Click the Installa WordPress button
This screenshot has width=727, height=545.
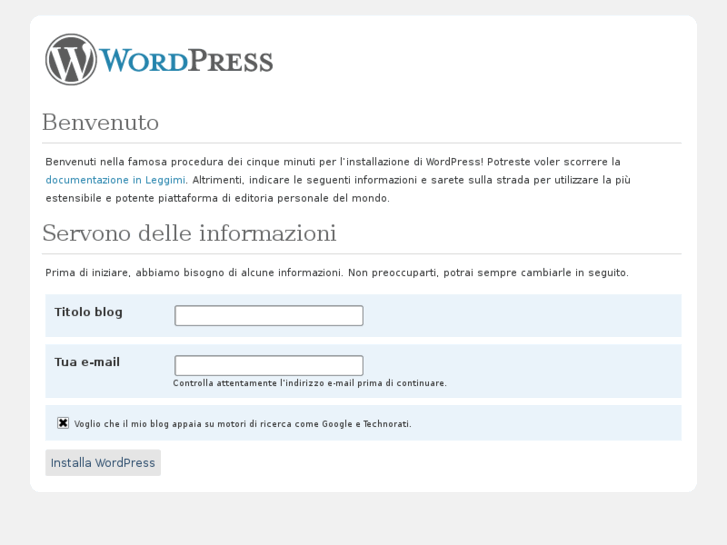[x=103, y=462]
